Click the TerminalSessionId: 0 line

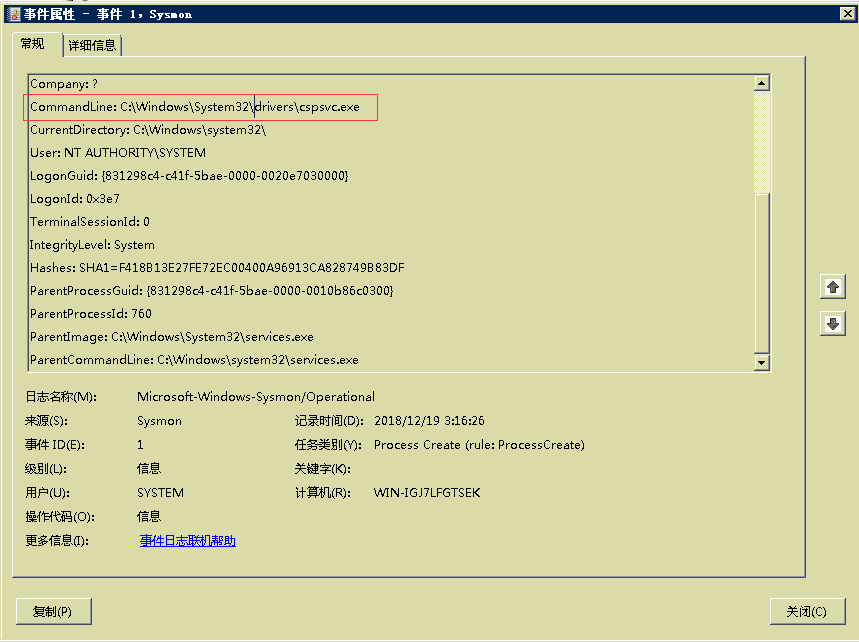click(90, 222)
